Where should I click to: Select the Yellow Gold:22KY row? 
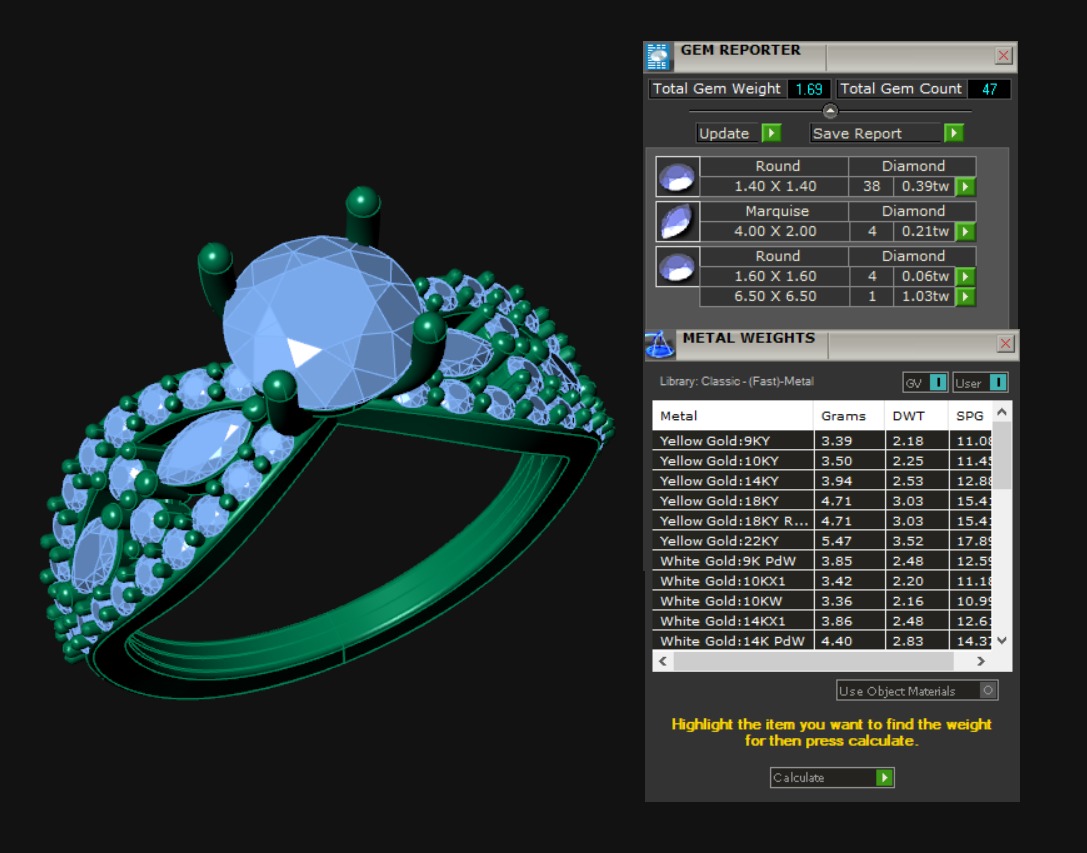click(x=822, y=542)
